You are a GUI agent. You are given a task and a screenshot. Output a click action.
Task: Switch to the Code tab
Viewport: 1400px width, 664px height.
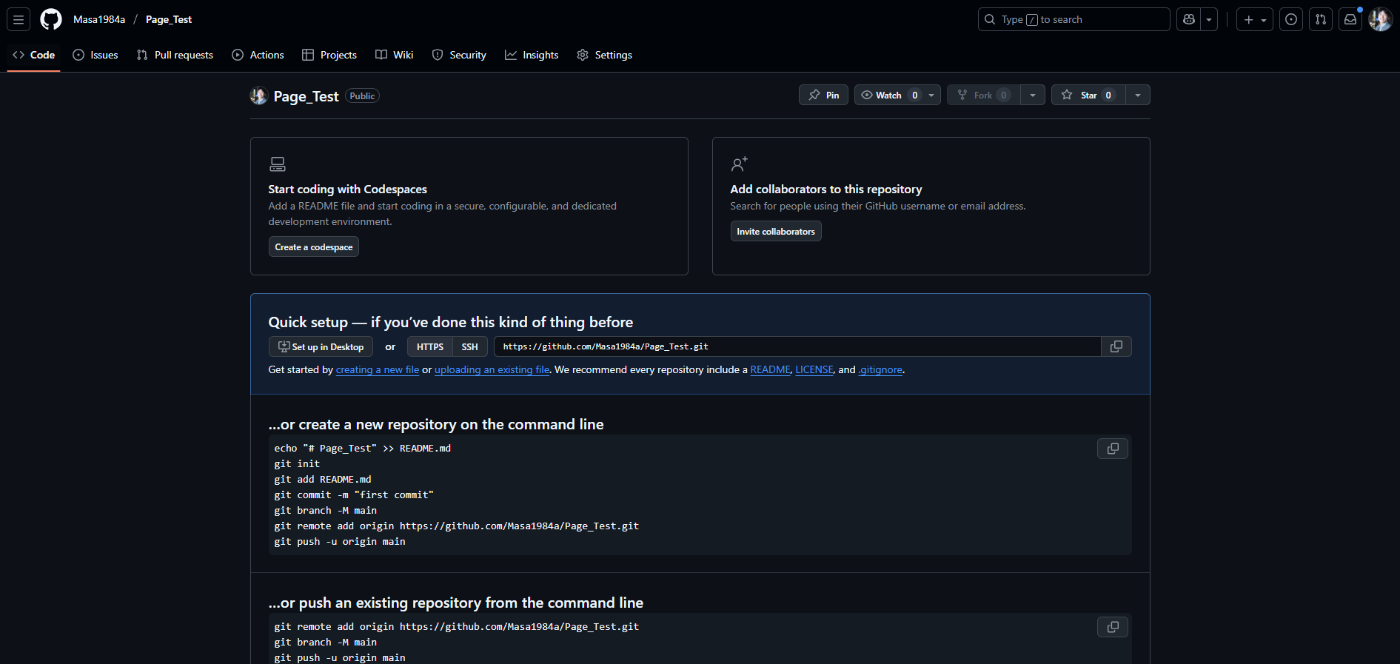pyautogui.click(x=33, y=55)
